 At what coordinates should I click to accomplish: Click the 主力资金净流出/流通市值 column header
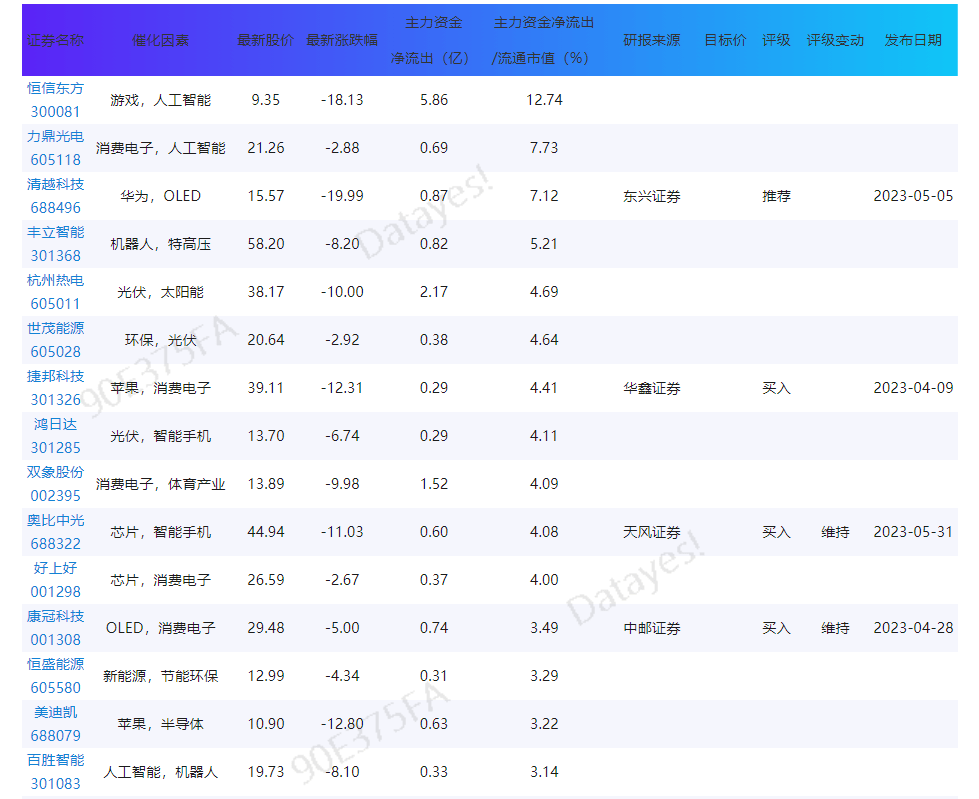(x=544, y=41)
